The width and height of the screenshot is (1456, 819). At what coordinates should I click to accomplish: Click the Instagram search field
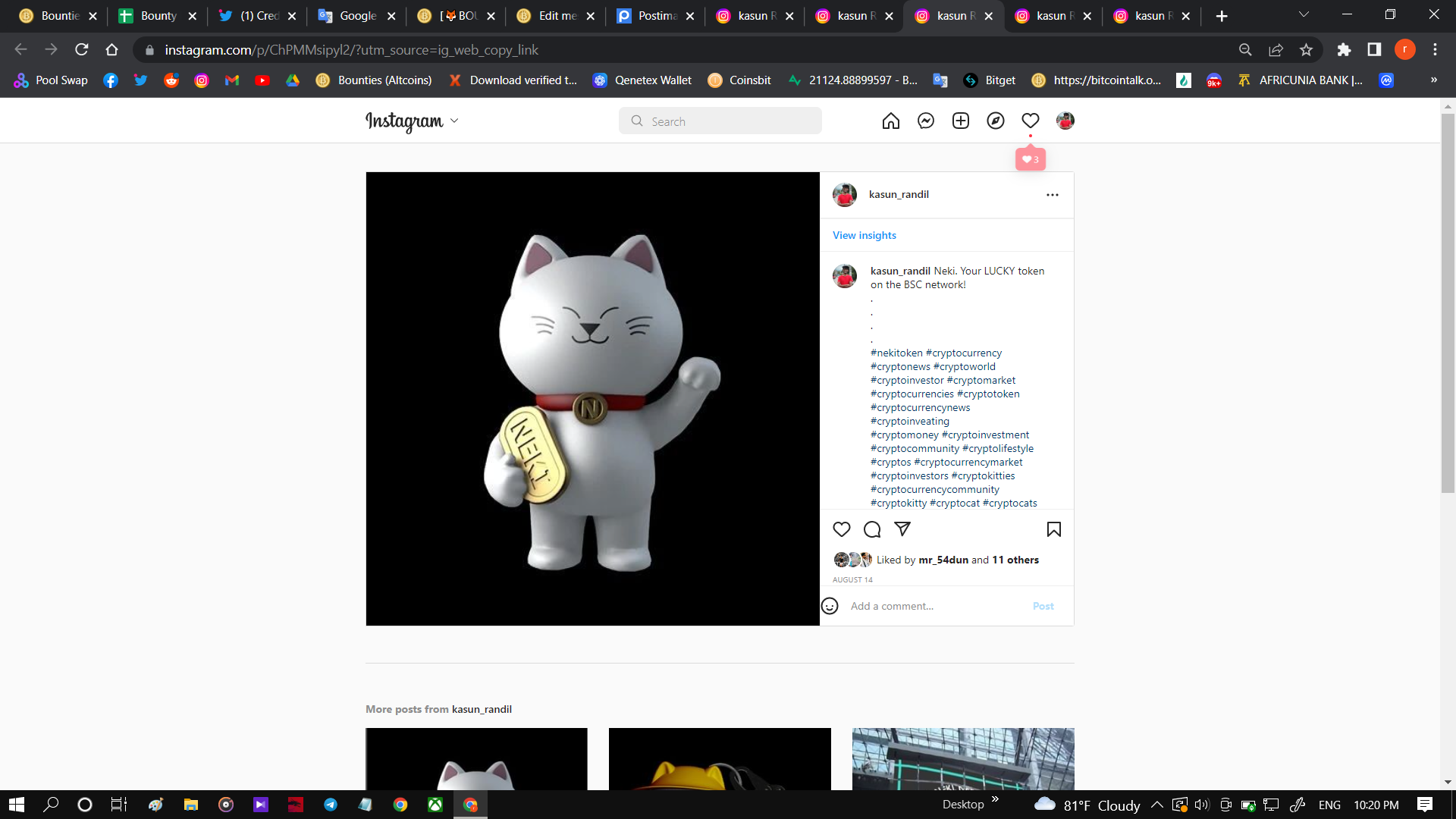tap(720, 121)
